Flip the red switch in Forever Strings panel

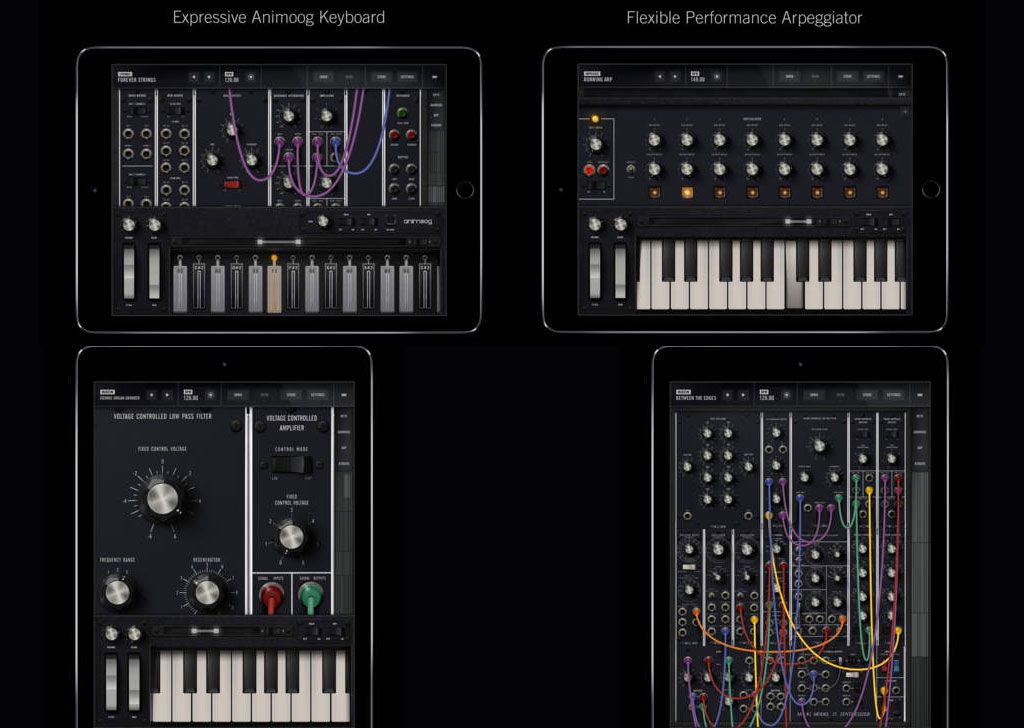(x=232, y=185)
